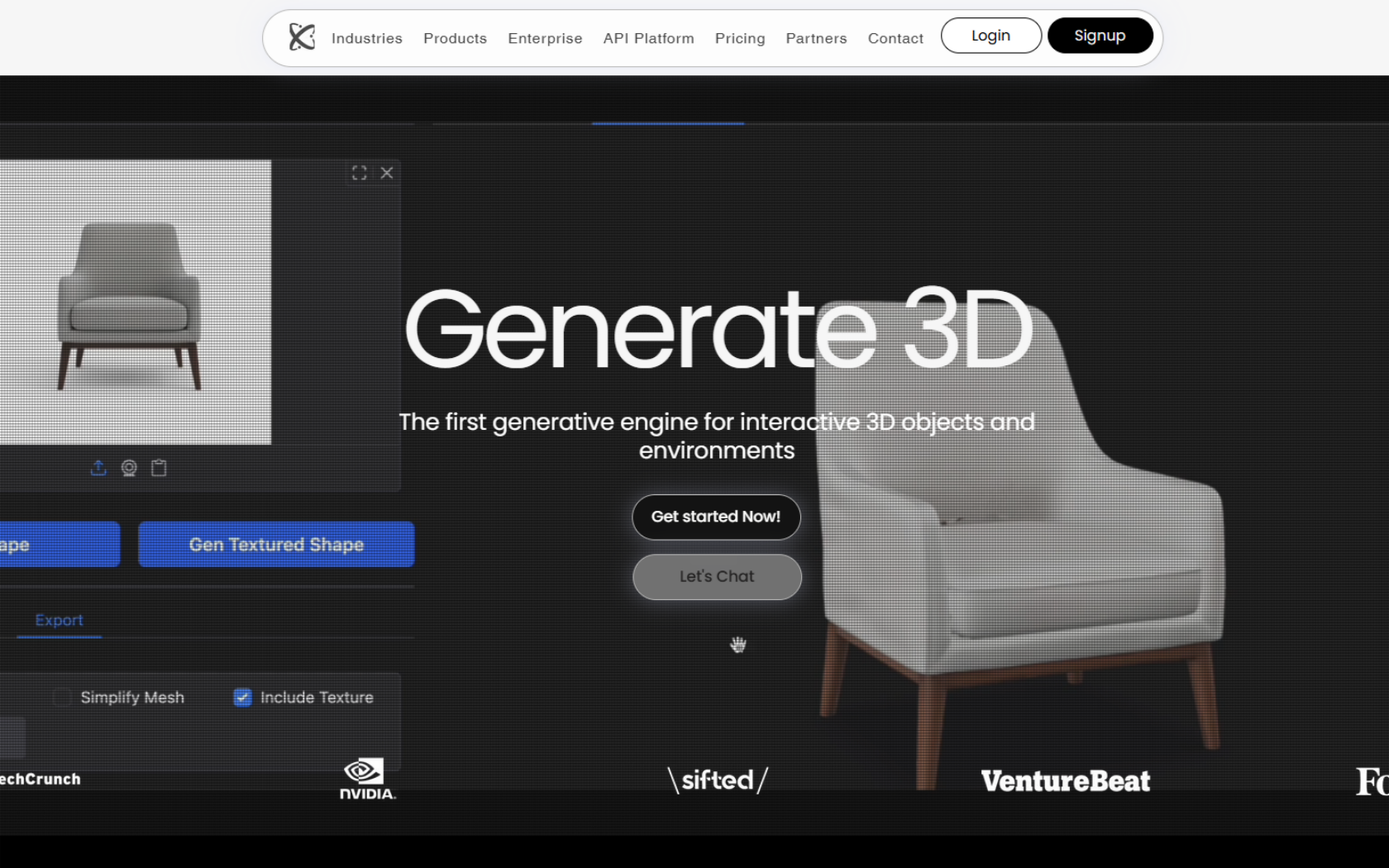This screenshot has height=868, width=1389.
Task: Click the site logo in navbar
Action: [302, 37]
